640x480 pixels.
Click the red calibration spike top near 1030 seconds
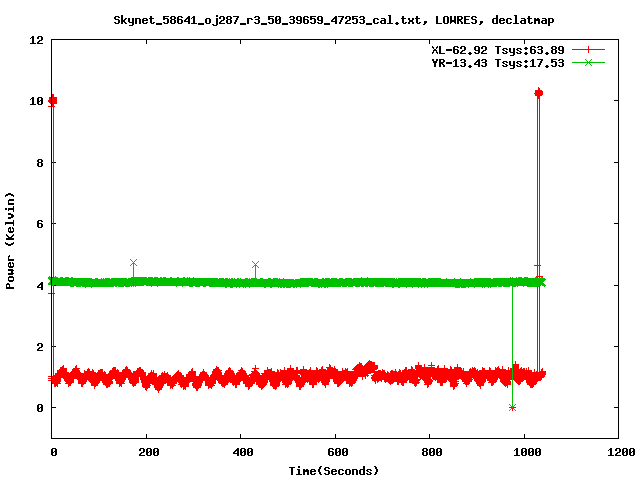click(x=538, y=93)
